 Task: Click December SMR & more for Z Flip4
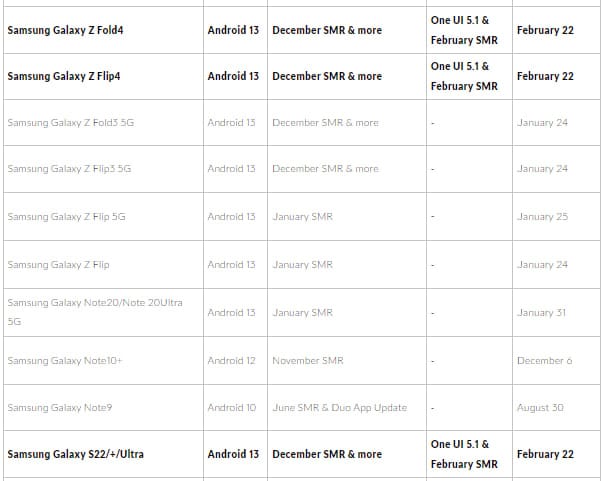327,76
